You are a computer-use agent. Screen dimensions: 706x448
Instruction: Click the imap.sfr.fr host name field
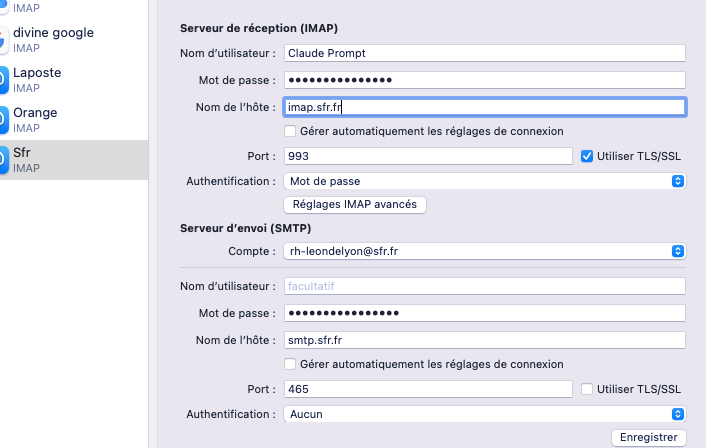(x=484, y=107)
